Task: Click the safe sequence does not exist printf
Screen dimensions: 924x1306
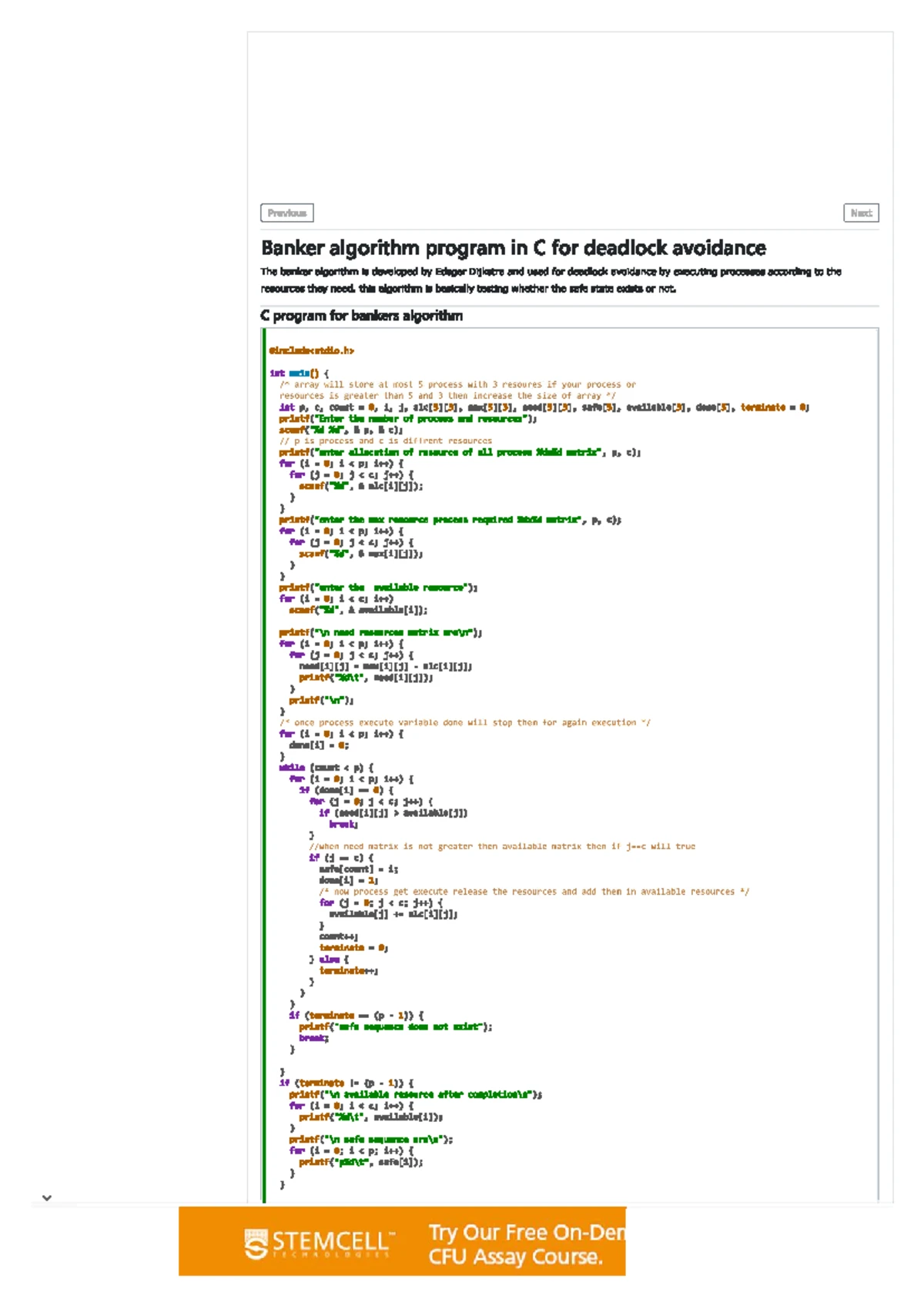Action: coord(395,1027)
